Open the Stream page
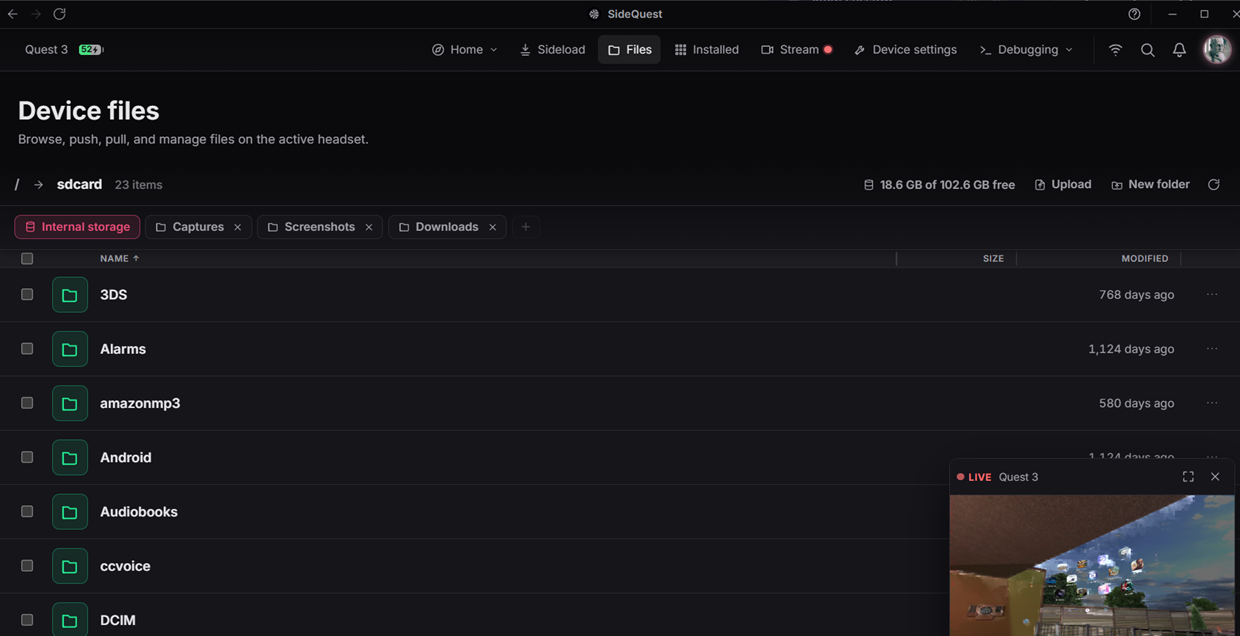The width and height of the screenshot is (1240, 636). click(x=796, y=50)
